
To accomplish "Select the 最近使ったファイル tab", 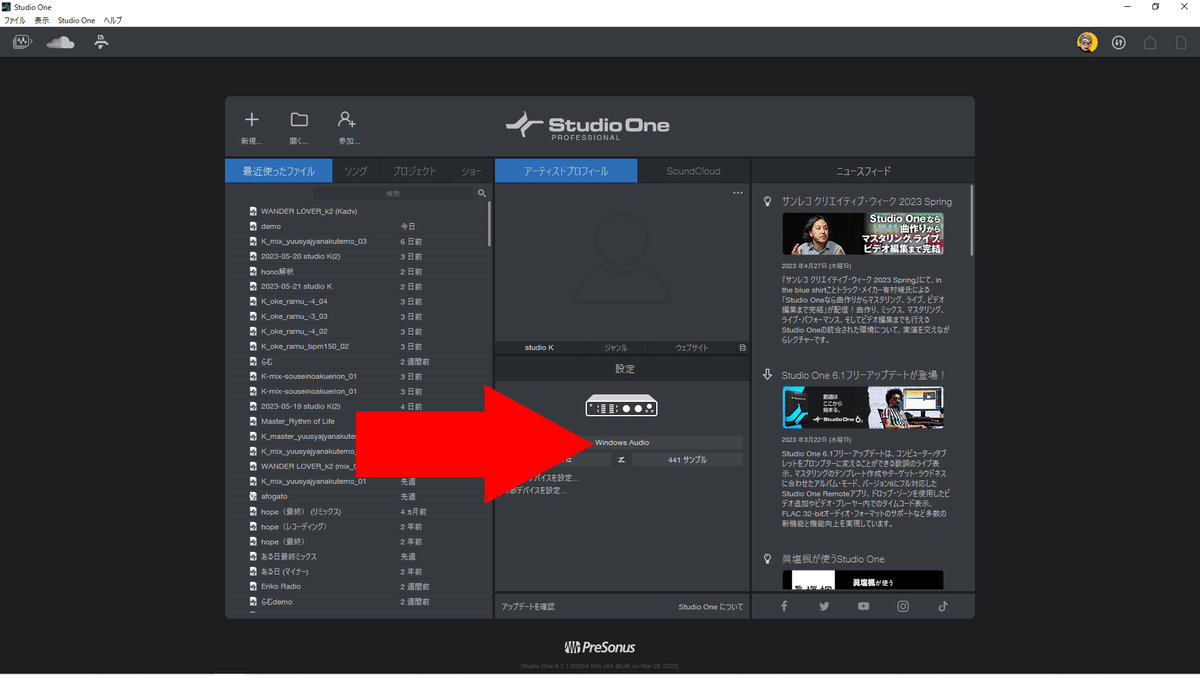I will pyautogui.click(x=278, y=171).
